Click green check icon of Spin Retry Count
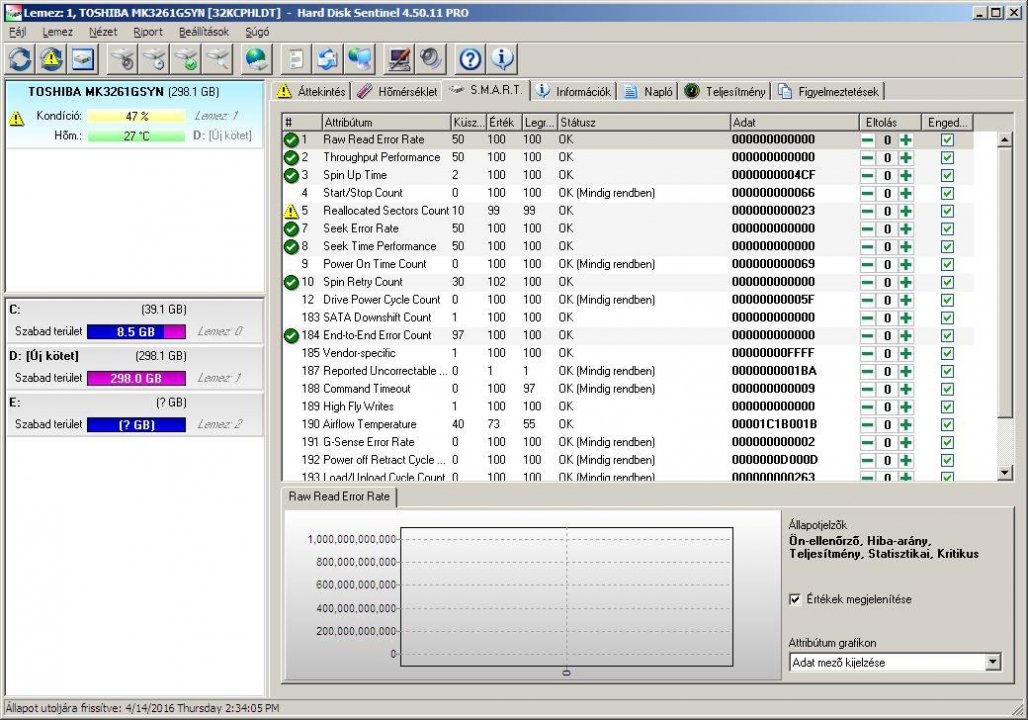This screenshot has height=720, width=1028. coord(291,282)
